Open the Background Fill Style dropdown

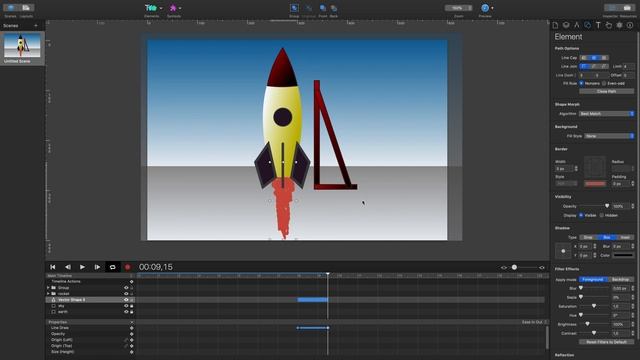(x=609, y=136)
